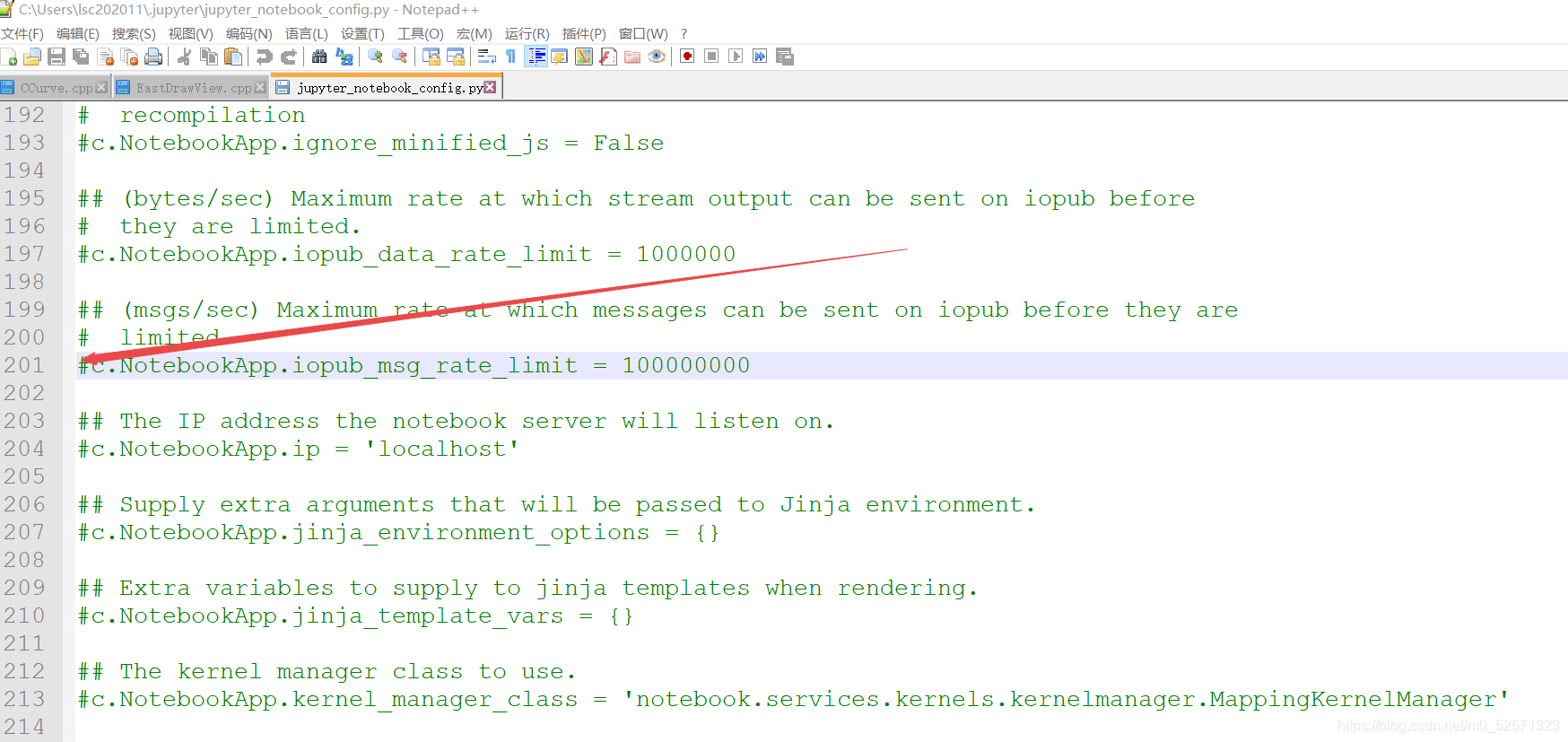Cut selection with the scissors icon

click(x=184, y=57)
